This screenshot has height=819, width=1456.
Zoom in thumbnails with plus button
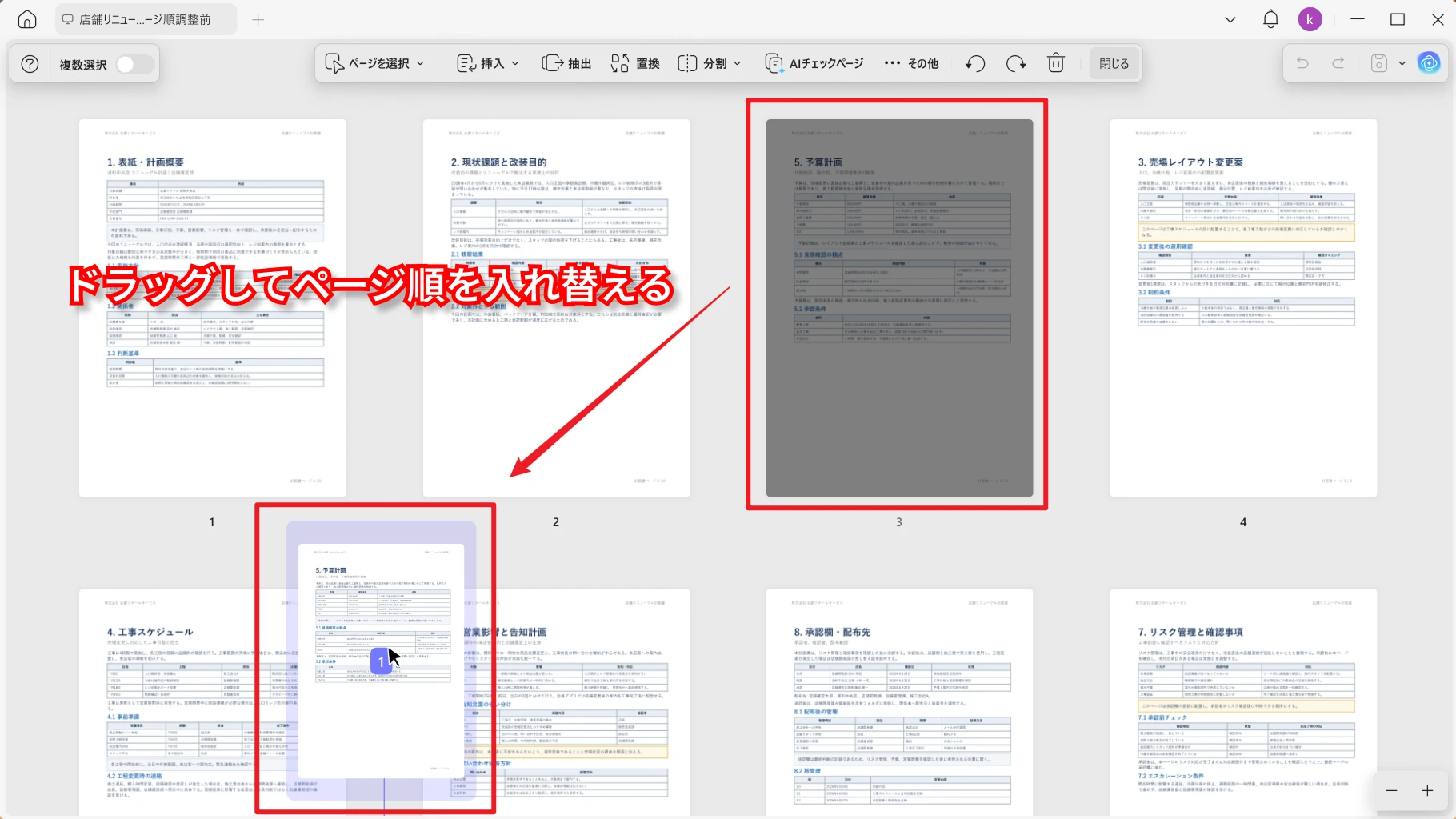pos(1427,790)
